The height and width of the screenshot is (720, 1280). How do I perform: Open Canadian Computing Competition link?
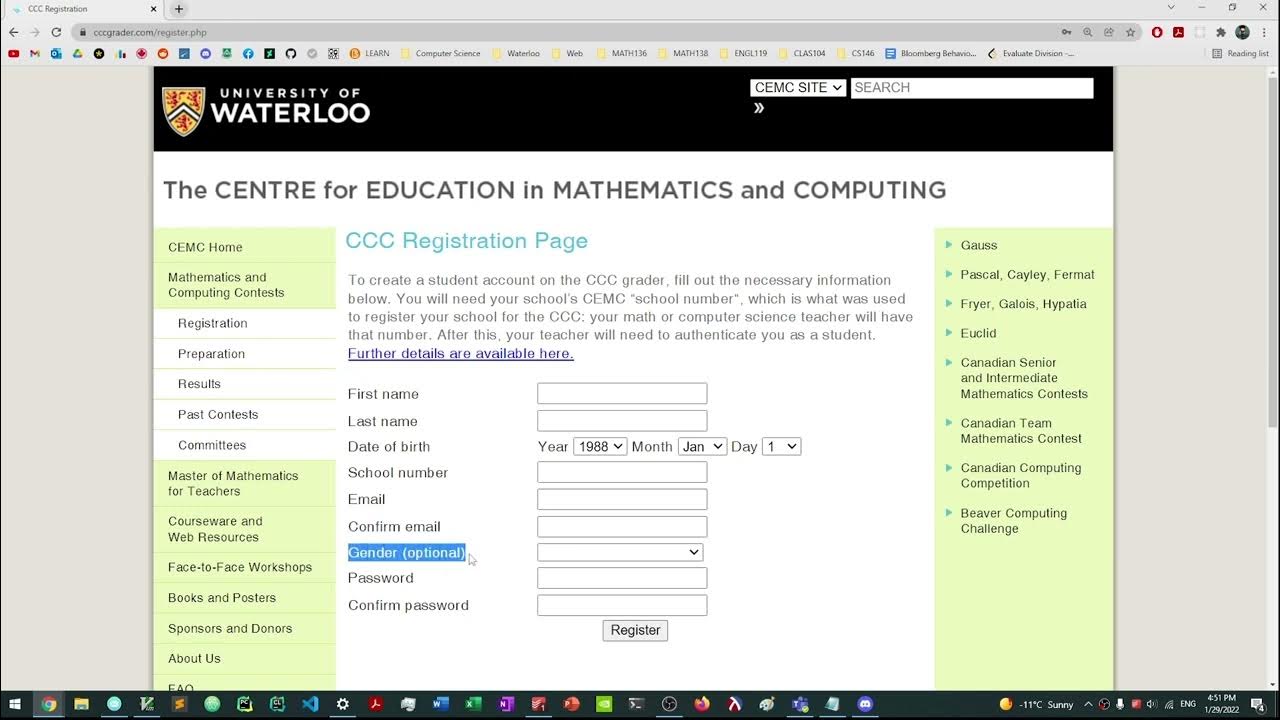point(1020,475)
